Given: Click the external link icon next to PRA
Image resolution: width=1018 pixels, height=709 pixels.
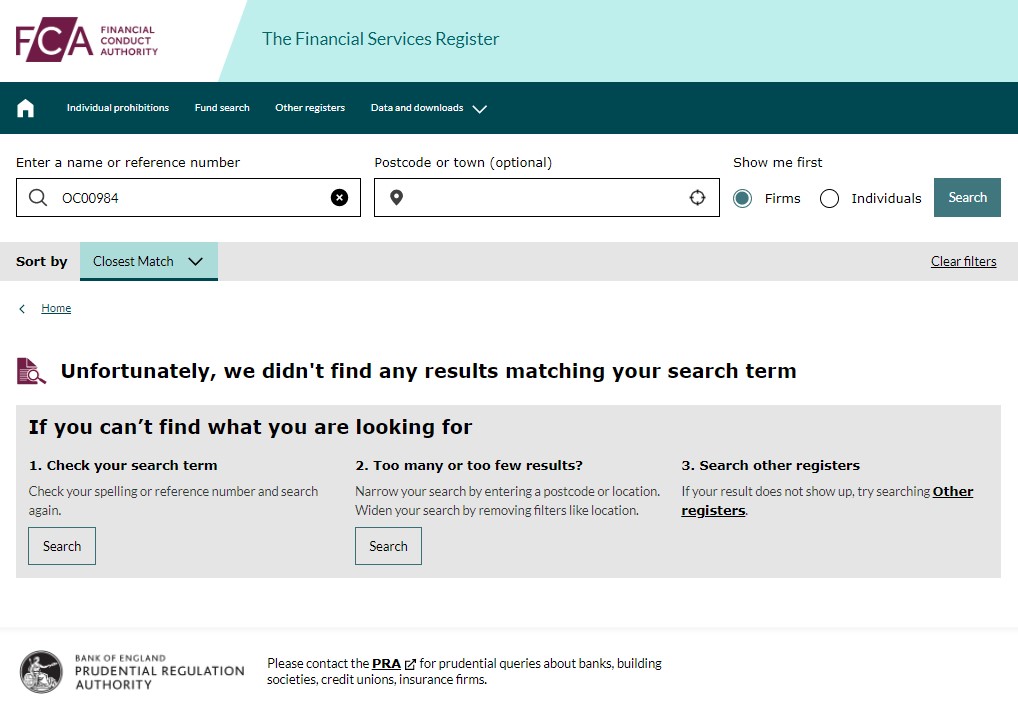Looking at the screenshot, I should pyautogui.click(x=410, y=664).
